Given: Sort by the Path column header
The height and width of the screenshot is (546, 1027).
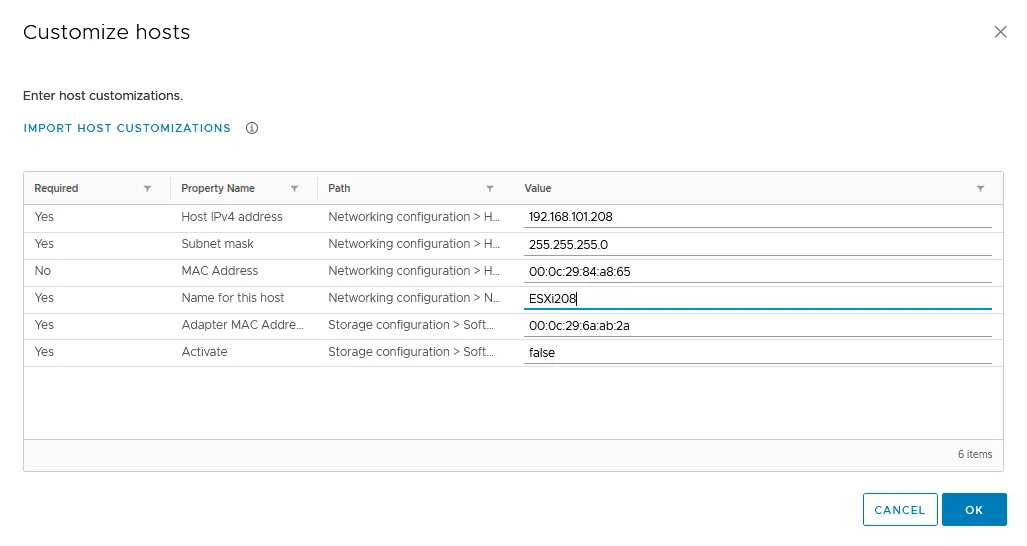Looking at the screenshot, I should tap(339, 188).
